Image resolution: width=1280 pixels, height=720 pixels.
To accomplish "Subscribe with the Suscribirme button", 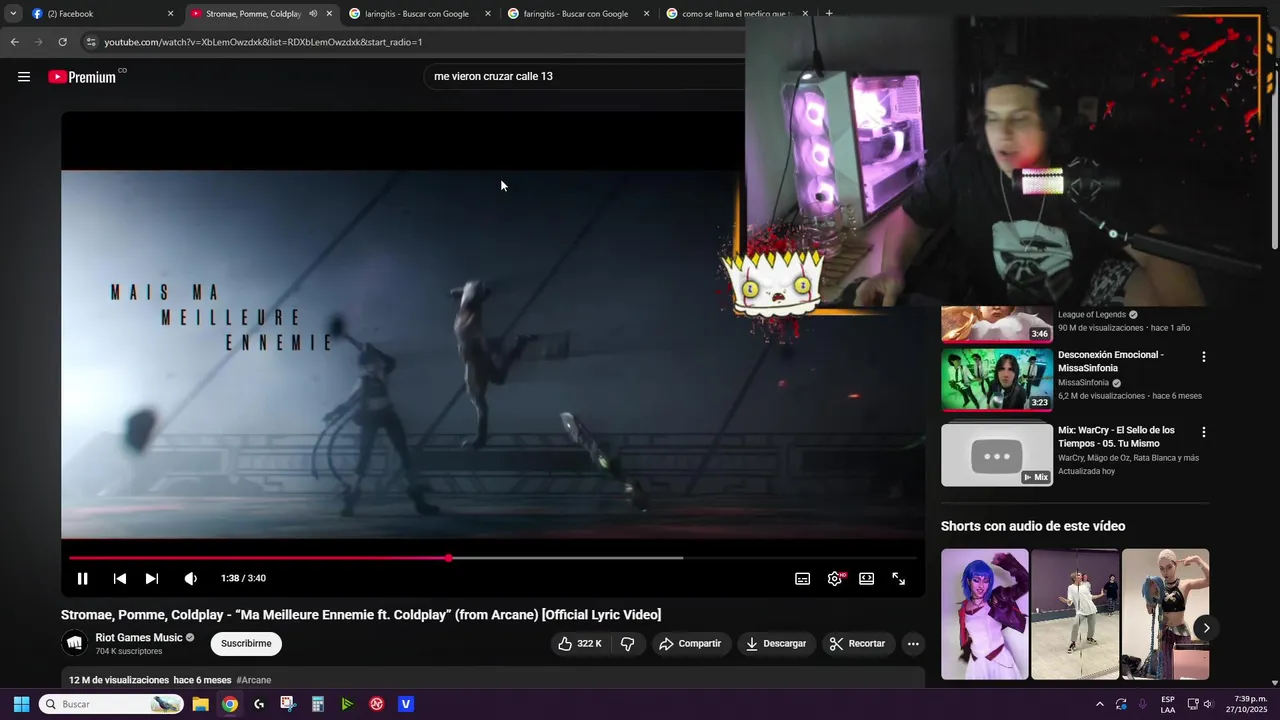I will click(x=246, y=644).
